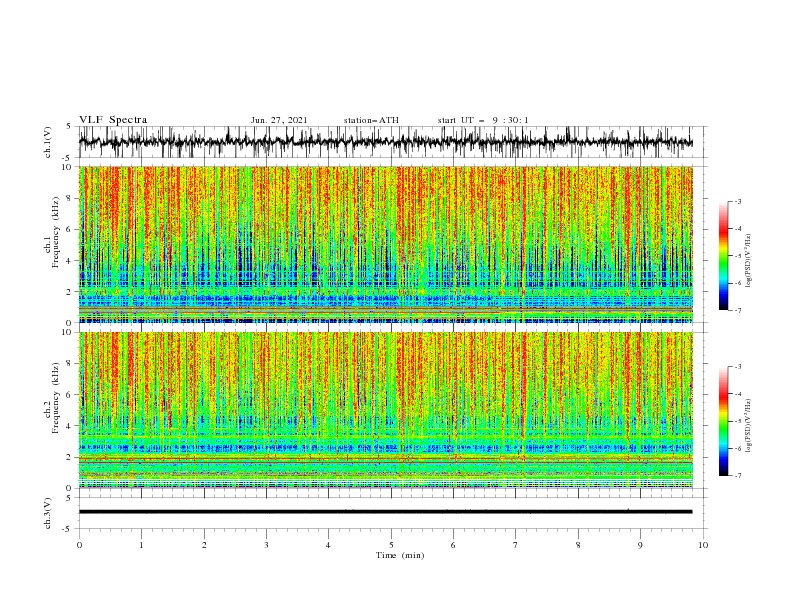Click the "-7" tick on ch.1 colorbar
The image size is (792, 612).
737,311
